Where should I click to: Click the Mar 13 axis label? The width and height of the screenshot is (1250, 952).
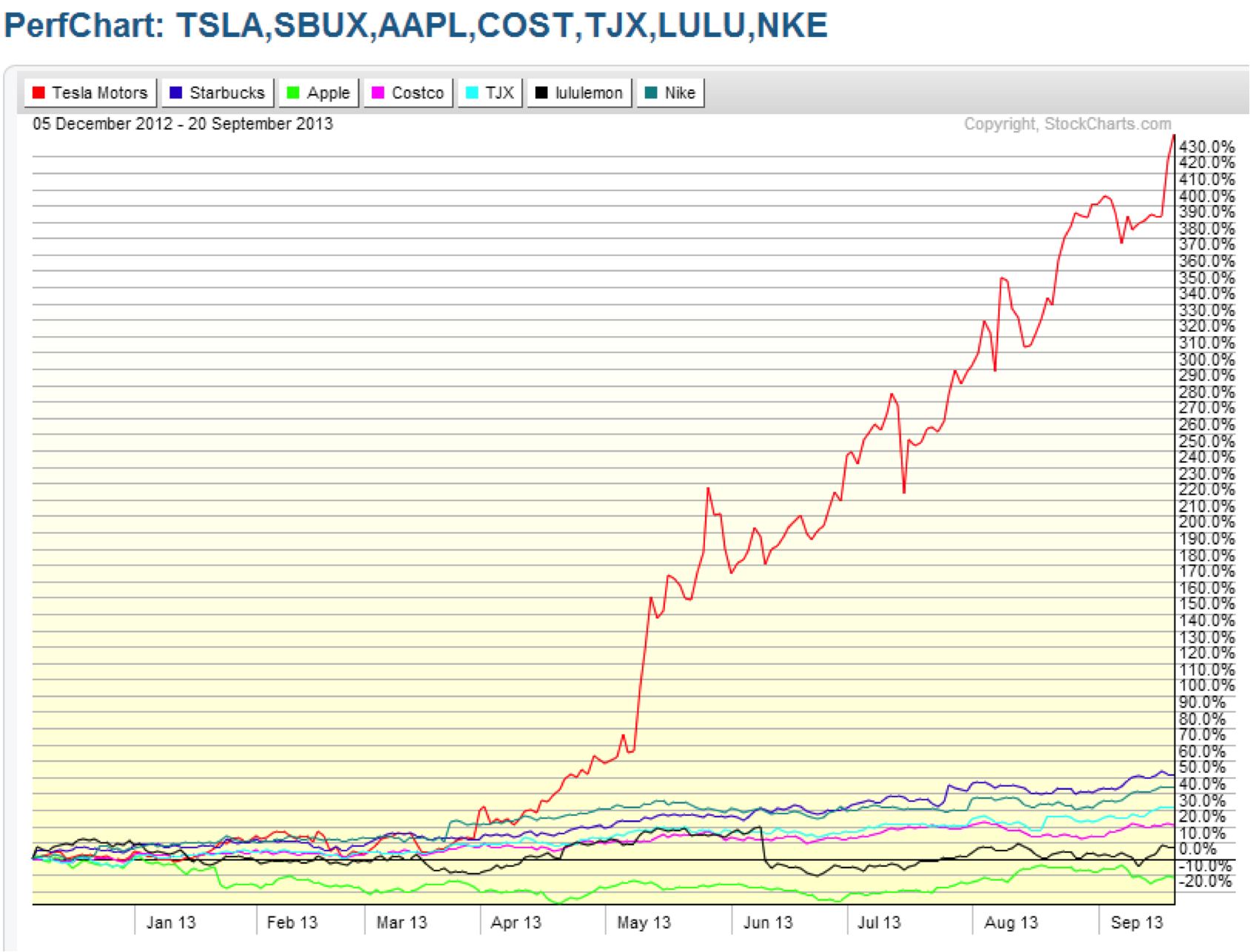click(401, 922)
